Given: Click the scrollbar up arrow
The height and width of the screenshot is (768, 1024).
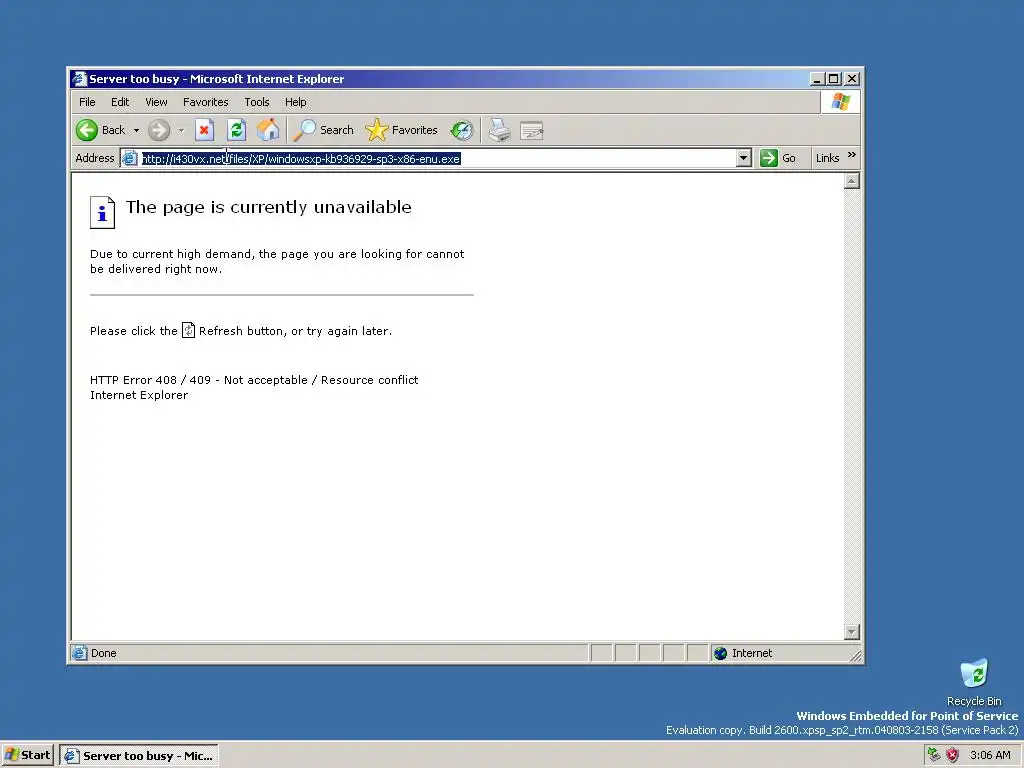Looking at the screenshot, I should click(x=852, y=181).
